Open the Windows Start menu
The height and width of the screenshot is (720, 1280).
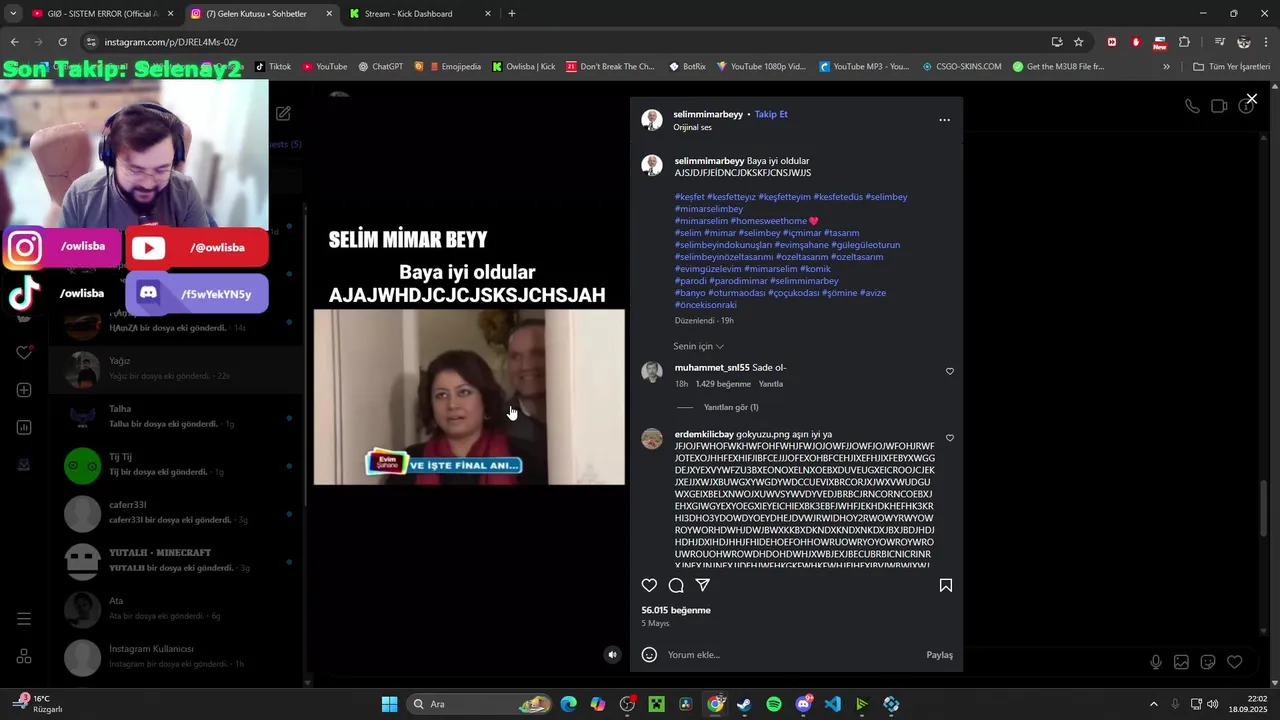[x=389, y=704]
